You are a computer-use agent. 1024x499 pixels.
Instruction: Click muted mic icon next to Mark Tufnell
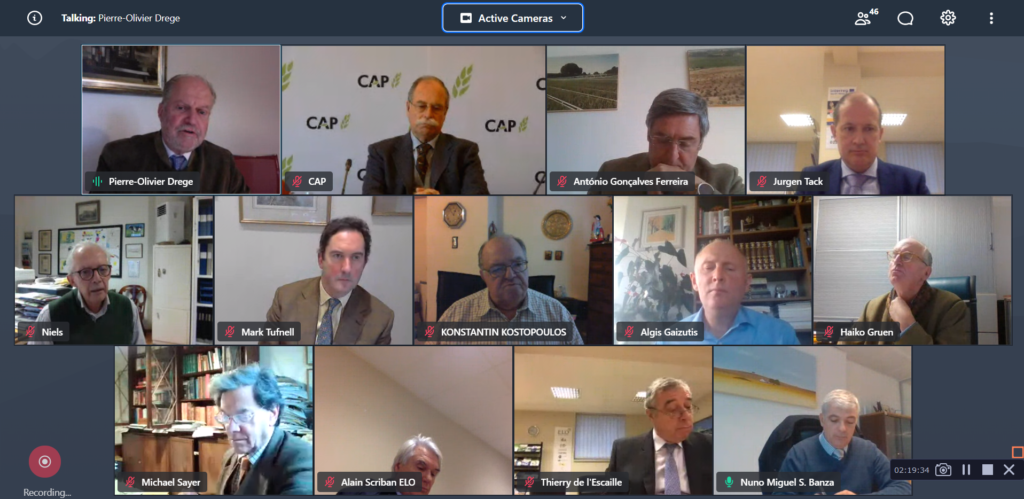pyautogui.click(x=229, y=332)
